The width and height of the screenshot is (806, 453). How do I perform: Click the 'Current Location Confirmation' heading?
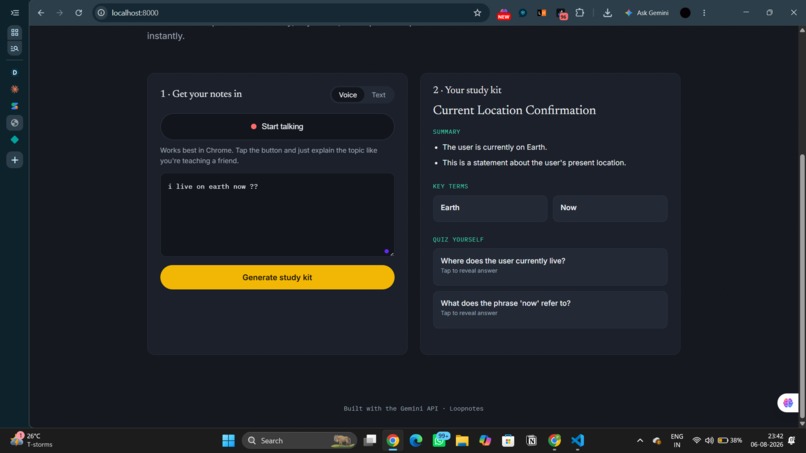pyautogui.click(x=514, y=110)
